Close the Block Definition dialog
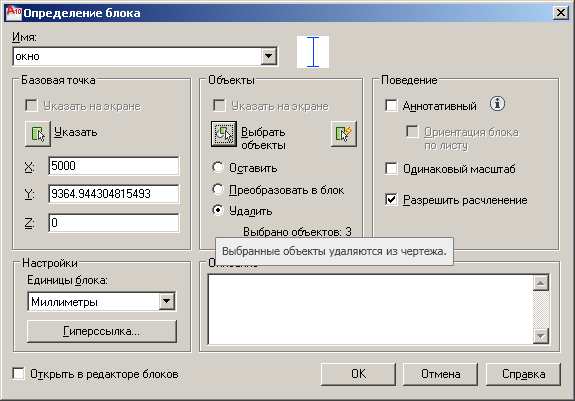Screen dimensions: 575x401 pos(561,13)
